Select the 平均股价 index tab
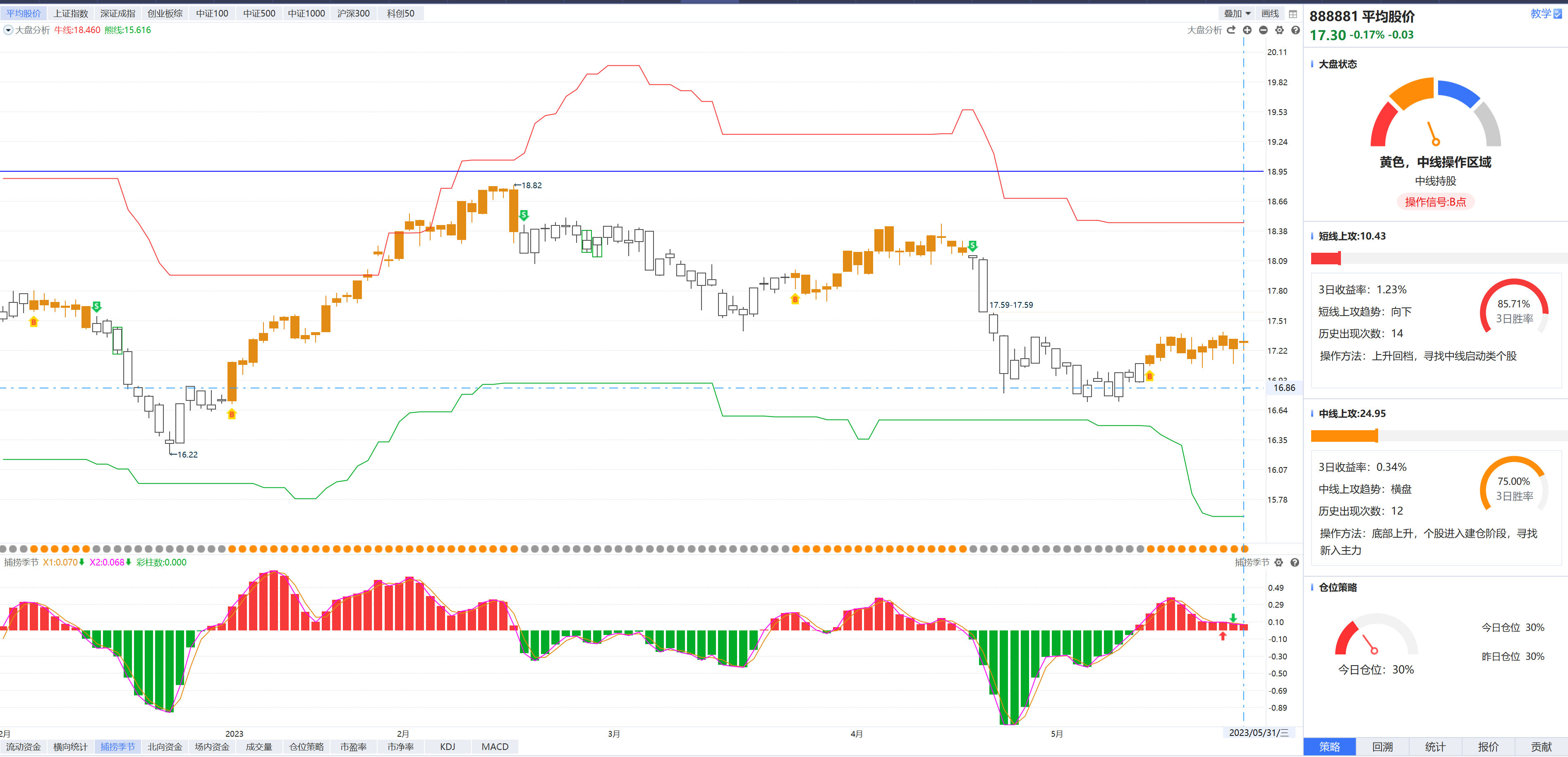The height and width of the screenshot is (757, 1568). click(x=23, y=13)
